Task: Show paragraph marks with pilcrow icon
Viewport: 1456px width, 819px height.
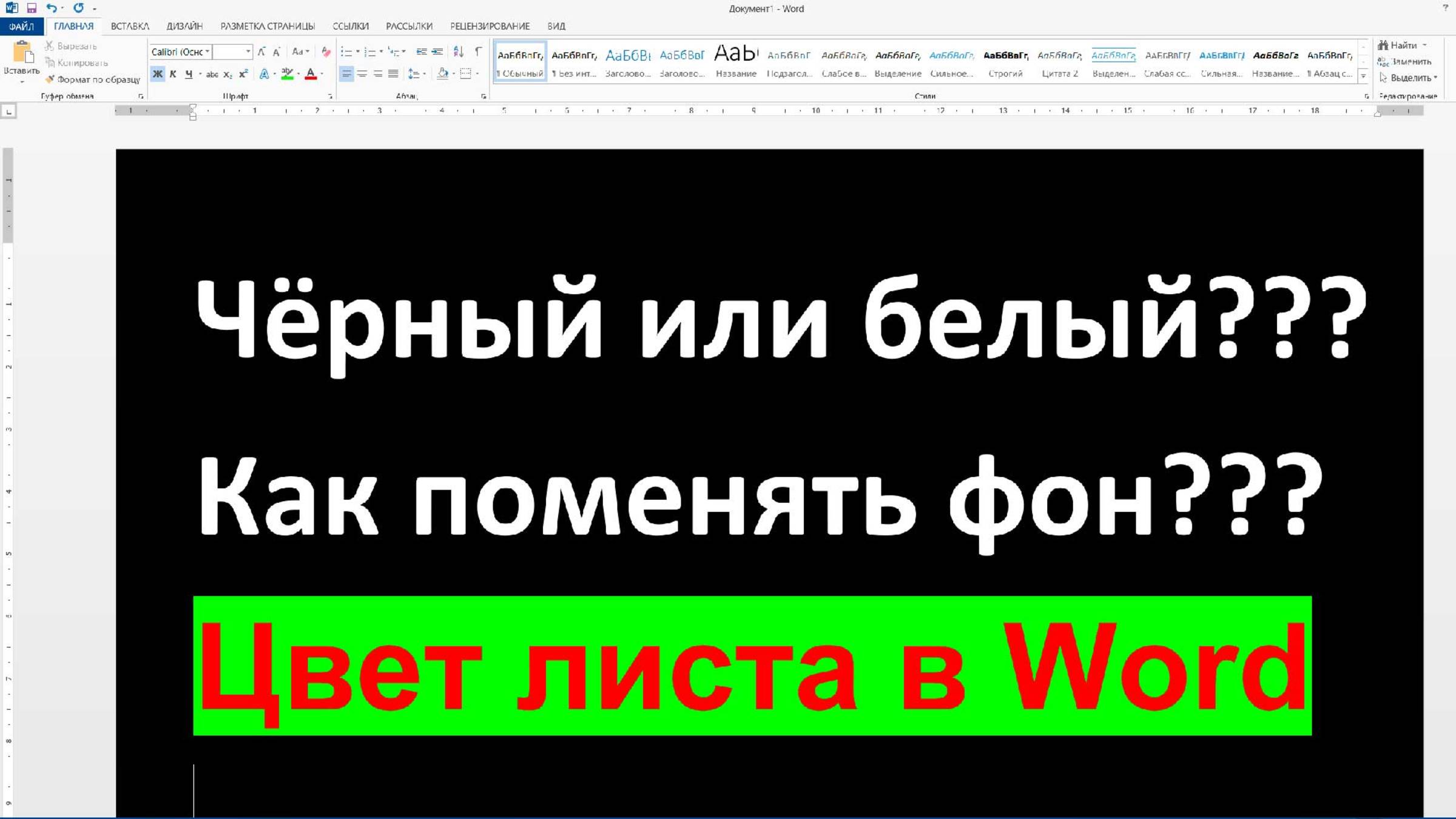Action: [478, 52]
